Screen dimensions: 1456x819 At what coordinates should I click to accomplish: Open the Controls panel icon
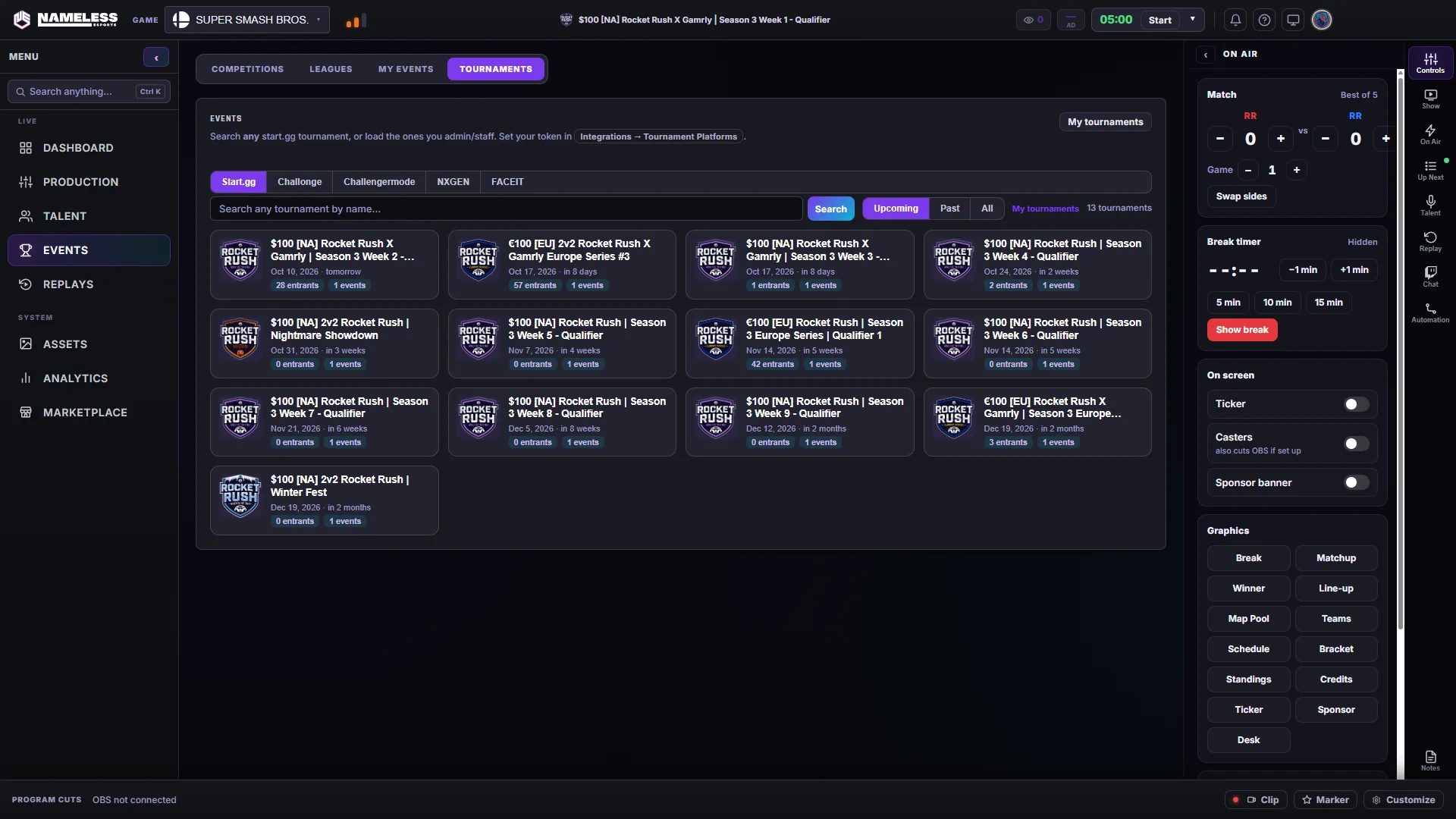[x=1430, y=63]
